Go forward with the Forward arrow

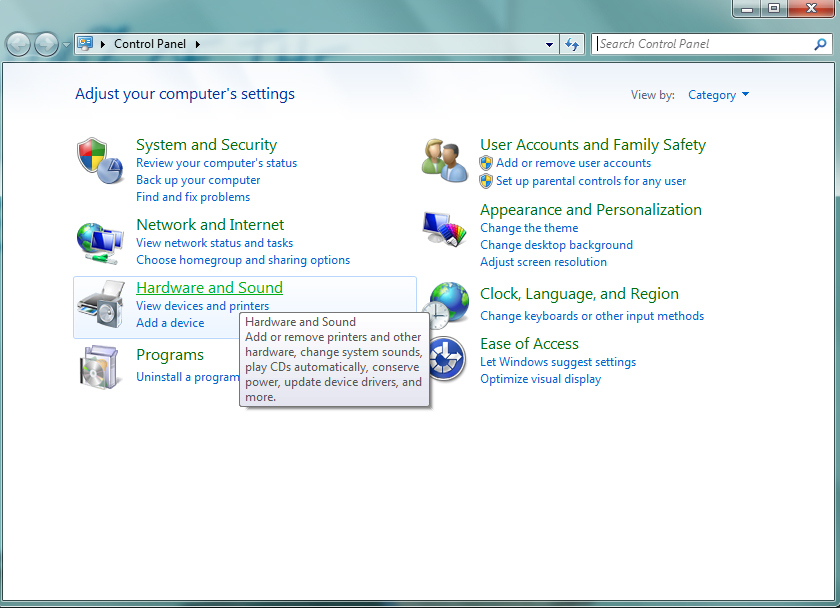click(47, 44)
